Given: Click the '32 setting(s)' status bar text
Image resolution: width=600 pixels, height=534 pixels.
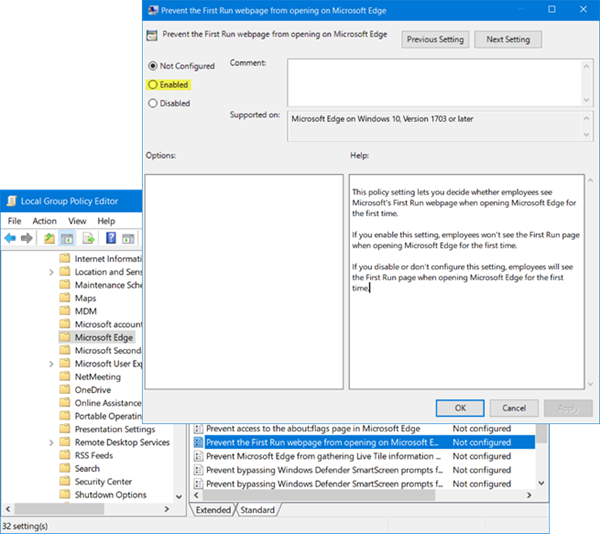Looking at the screenshot, I should [25, 526].
